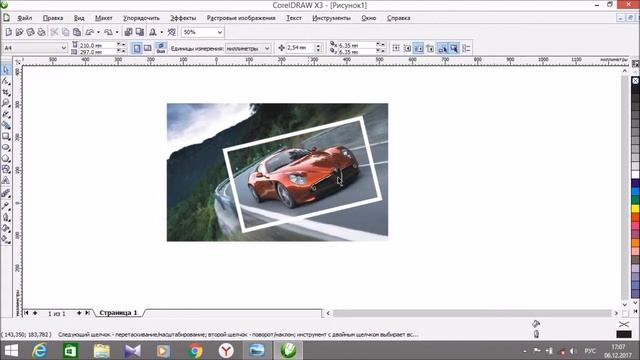Click the red color swatch in the palette
This screenshot has width=640, height=360.
636,217
